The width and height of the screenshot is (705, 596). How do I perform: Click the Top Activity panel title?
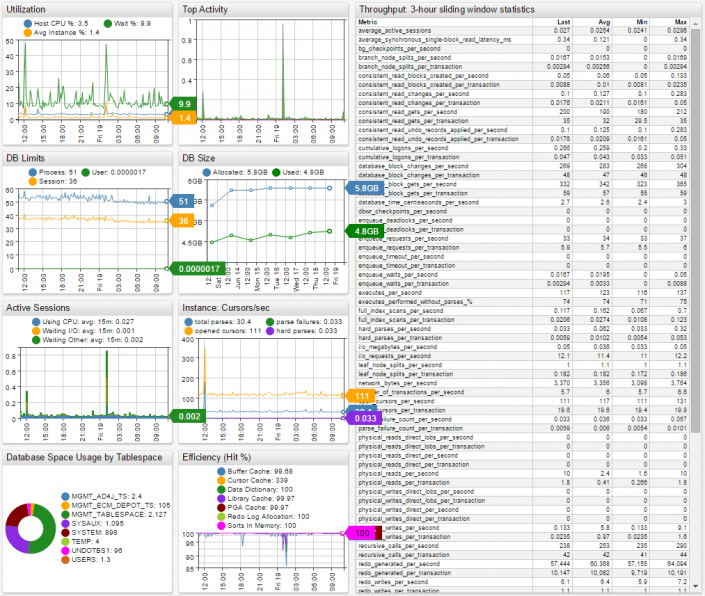205,8
